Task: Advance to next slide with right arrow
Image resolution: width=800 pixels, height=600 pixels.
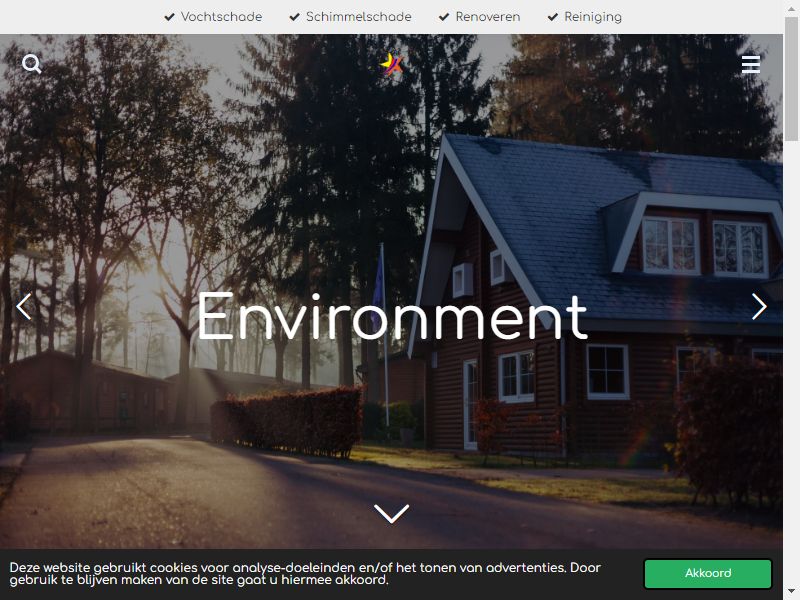Action: pos(759,306)
